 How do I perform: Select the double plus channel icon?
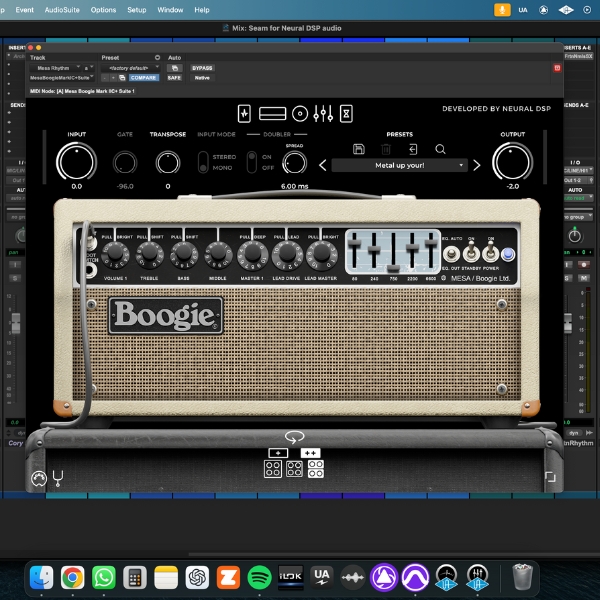pyautogui.click(x=310, y=453)
